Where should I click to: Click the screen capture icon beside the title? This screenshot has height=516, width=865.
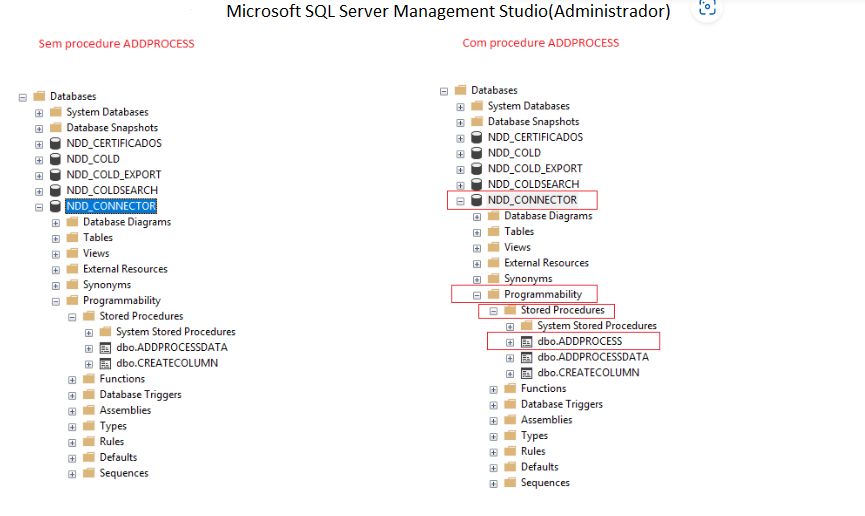[708, 8]
